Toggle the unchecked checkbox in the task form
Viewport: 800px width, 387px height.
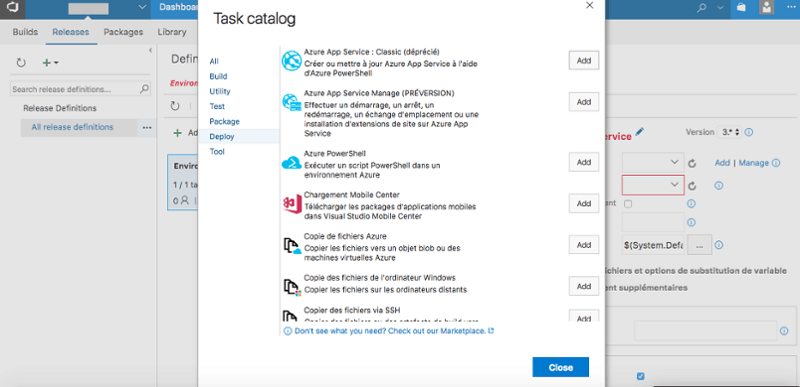click(x=628, y=204)
